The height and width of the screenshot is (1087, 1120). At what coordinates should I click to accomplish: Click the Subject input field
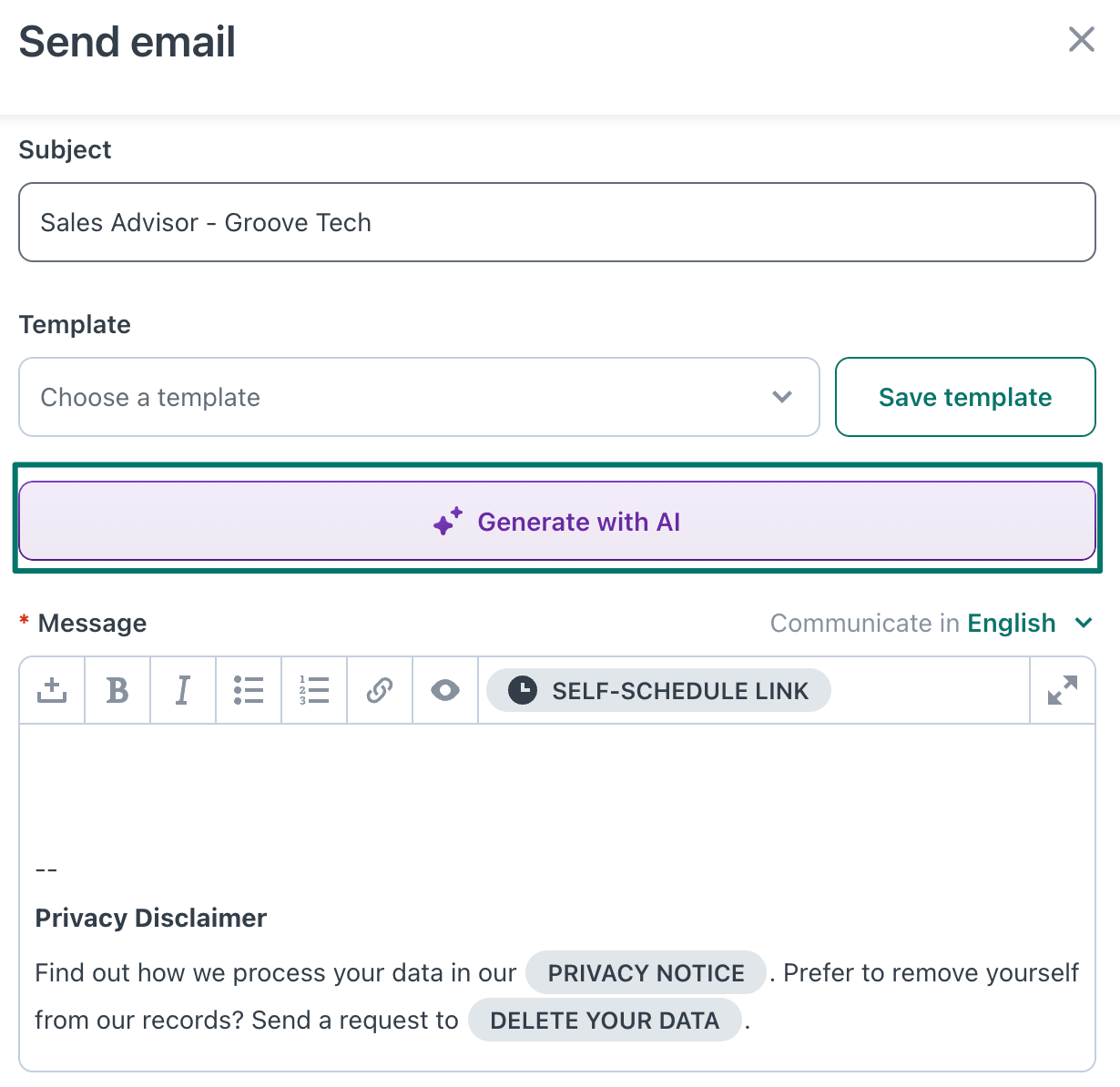[557, 222]
